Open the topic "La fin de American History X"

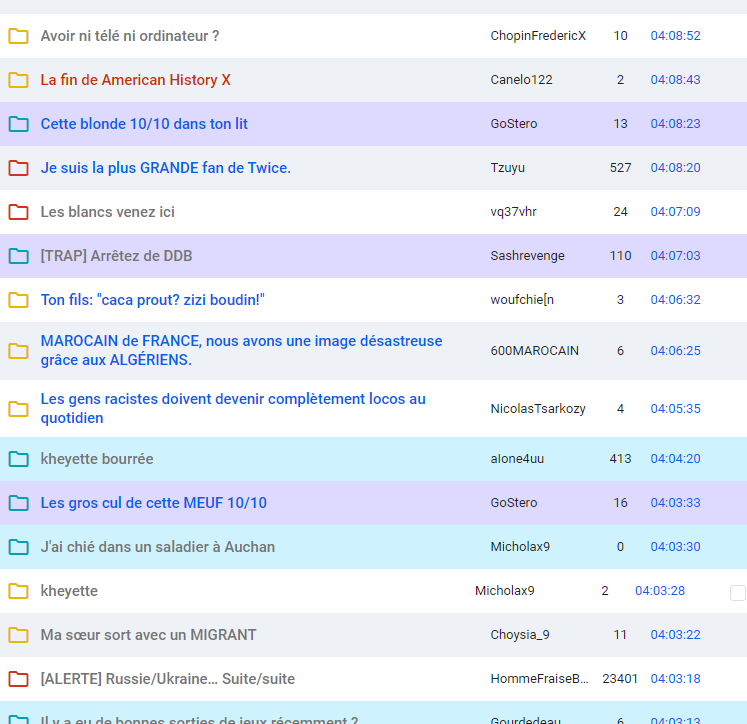[x=135, y=80]
